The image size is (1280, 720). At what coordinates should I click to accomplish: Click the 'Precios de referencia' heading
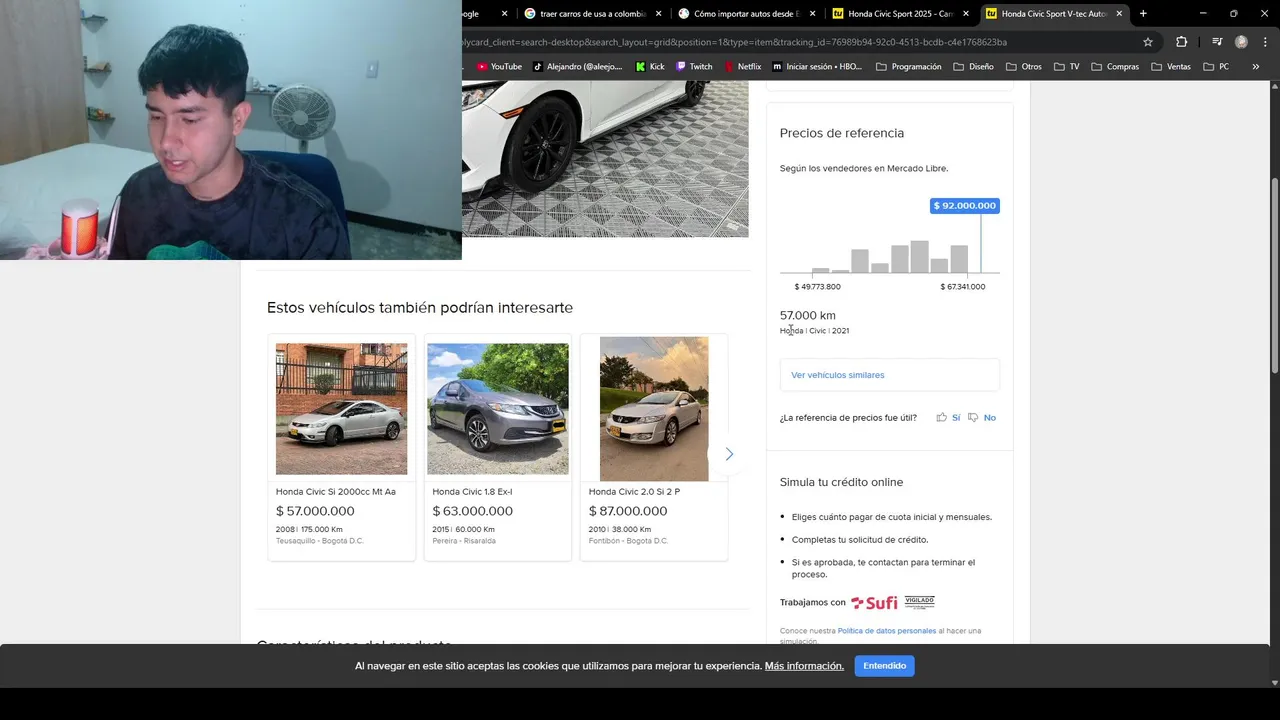pos(842,133)
